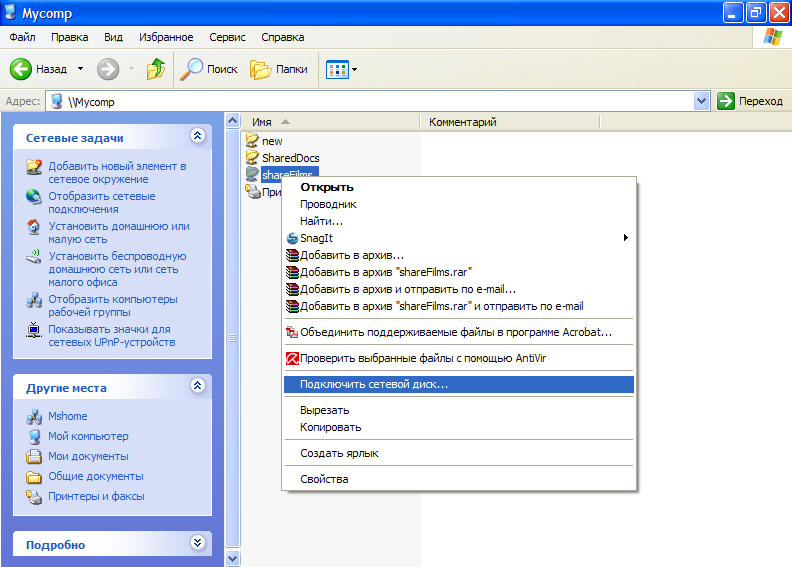Collapse the 'Другие места' panel
The image size is (792, 567).
coord(197,386)
